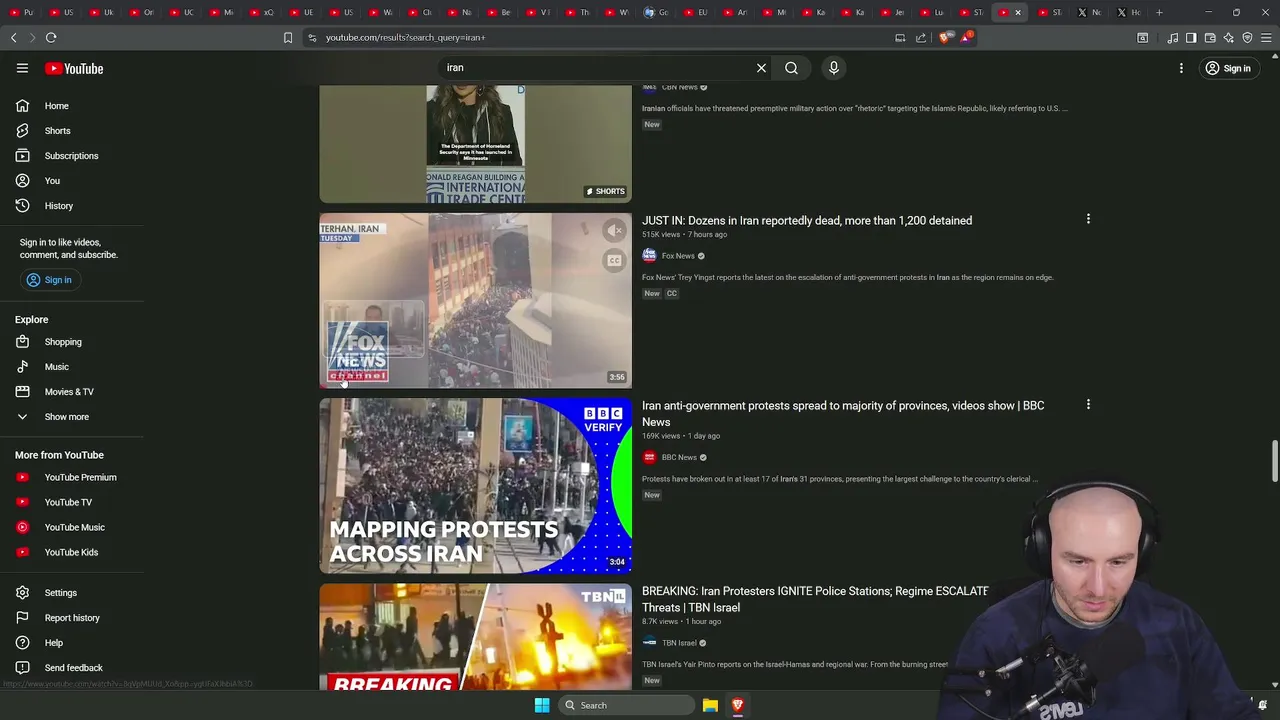Go back with the browser back arrow
The height and width of the screenshot is (720, 1280).
coord(13,38)
